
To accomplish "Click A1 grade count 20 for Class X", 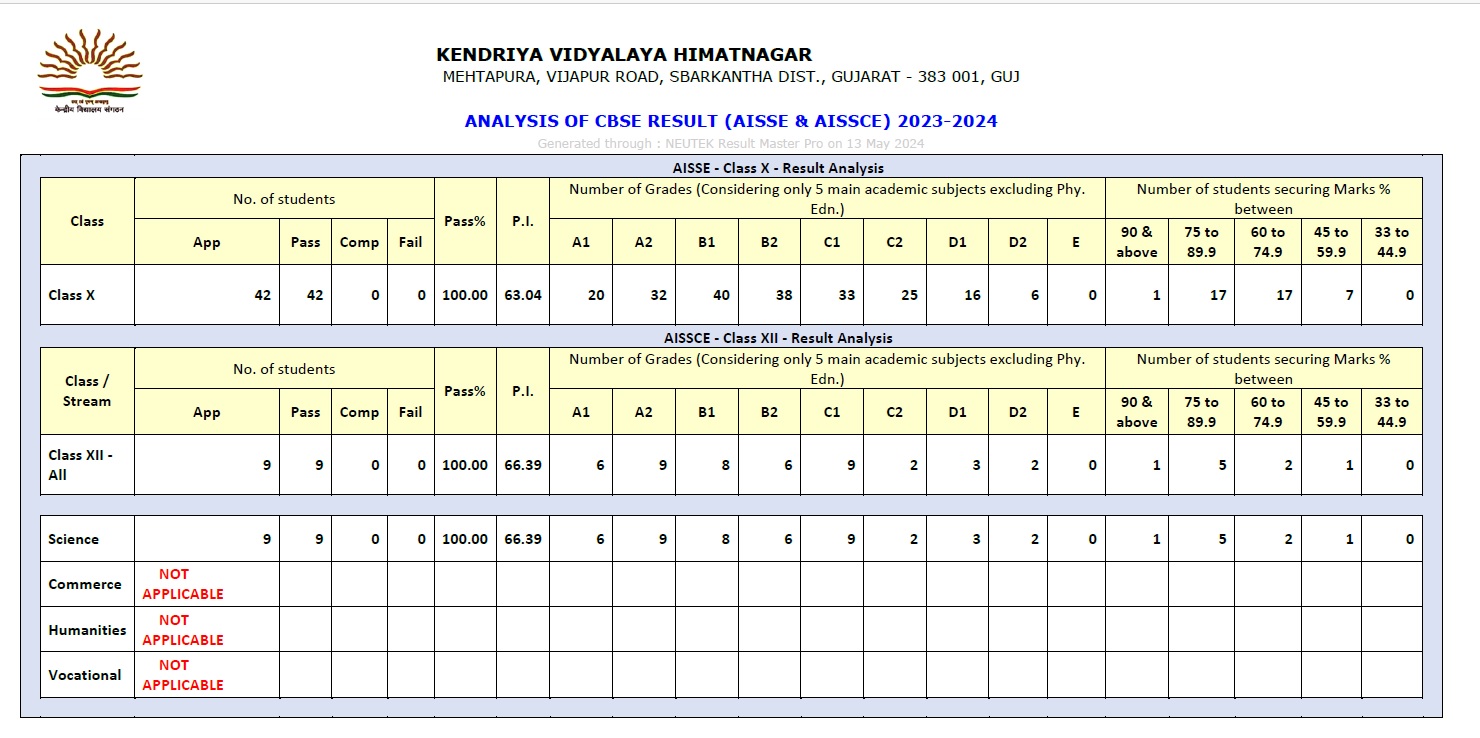I will pyautogui.click(x=596, y=295).
